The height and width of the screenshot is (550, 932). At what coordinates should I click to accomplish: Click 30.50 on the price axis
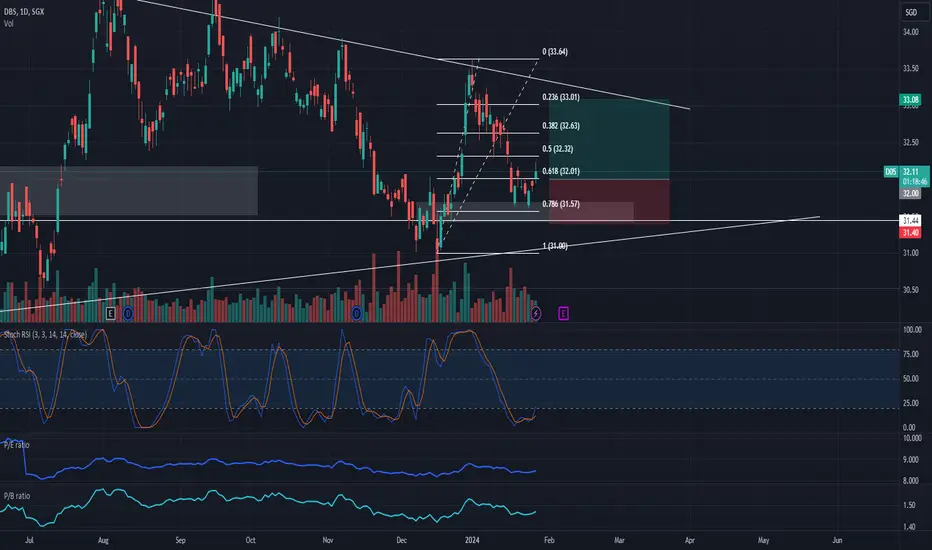pos(911,290)
